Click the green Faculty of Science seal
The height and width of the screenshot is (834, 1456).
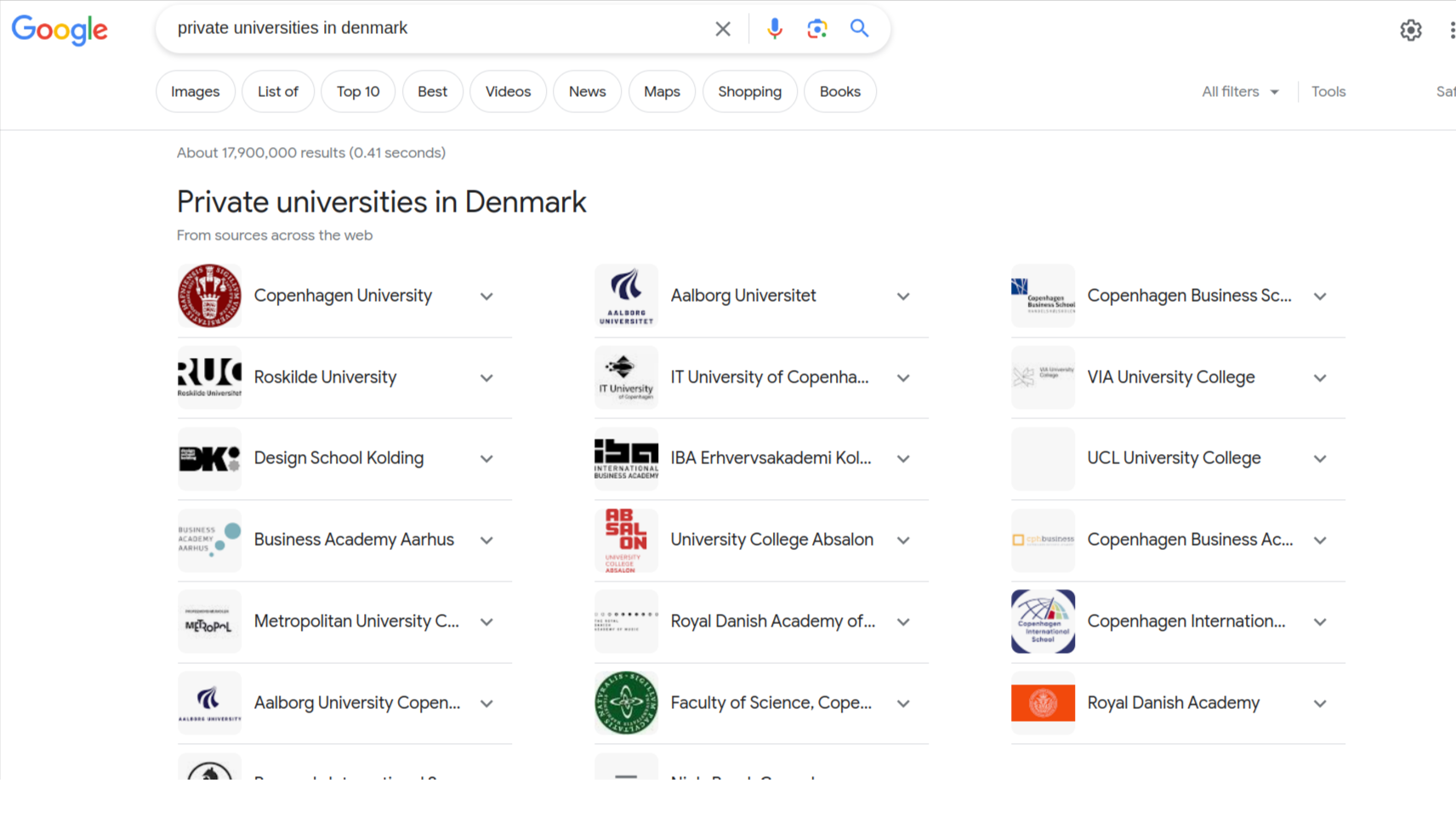pyautogui.click(x=626, y=703)
